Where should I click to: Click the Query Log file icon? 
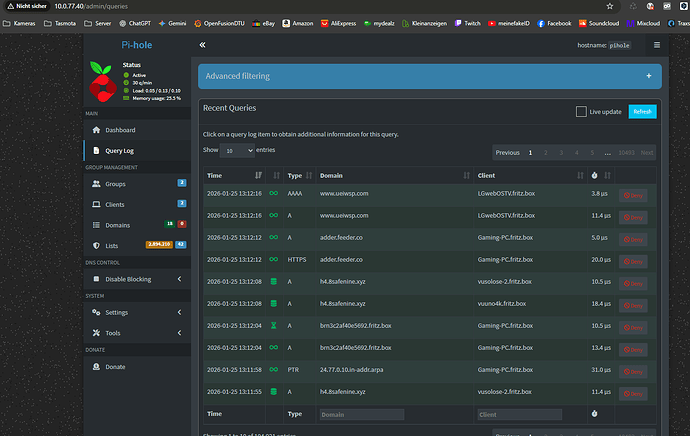(96, 150)
